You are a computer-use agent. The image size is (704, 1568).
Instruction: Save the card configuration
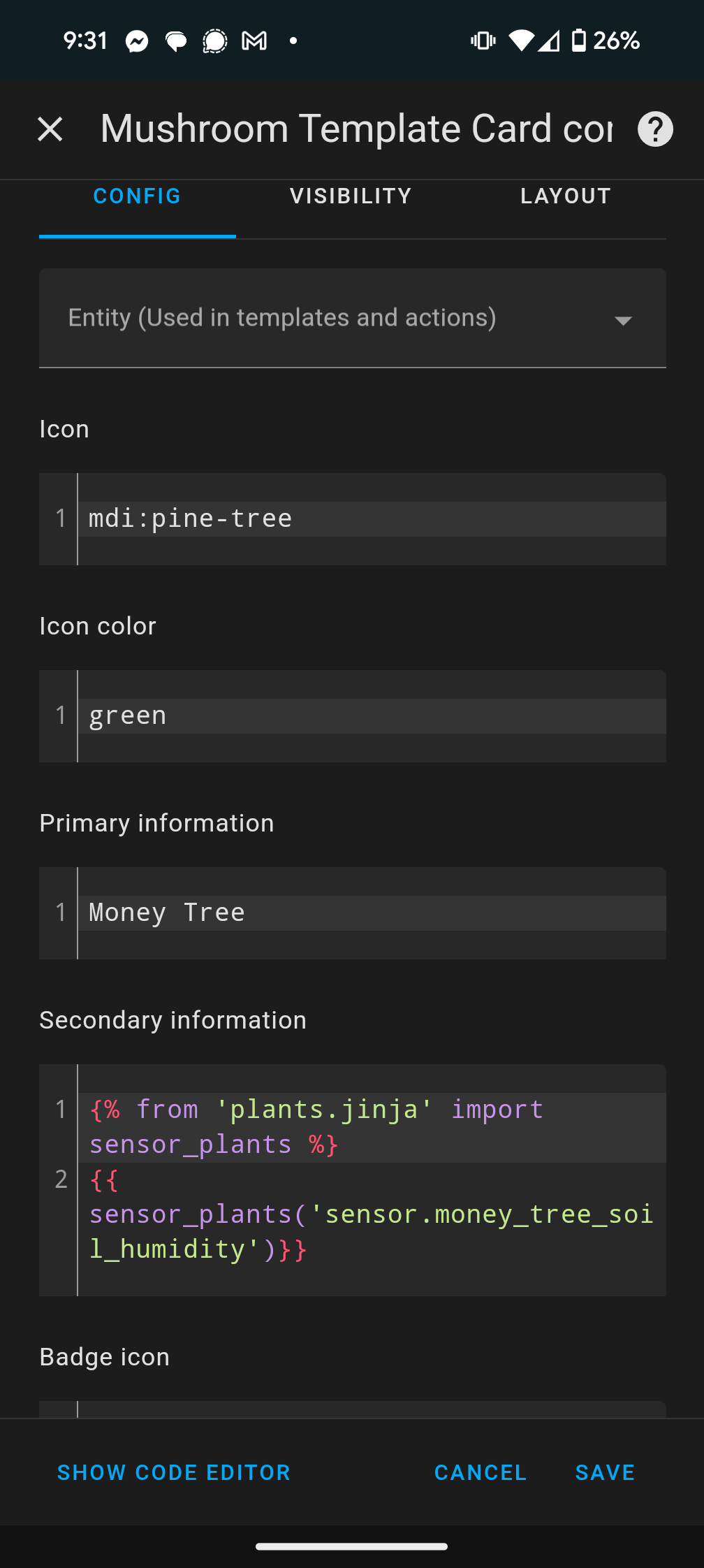point(605,1472)
